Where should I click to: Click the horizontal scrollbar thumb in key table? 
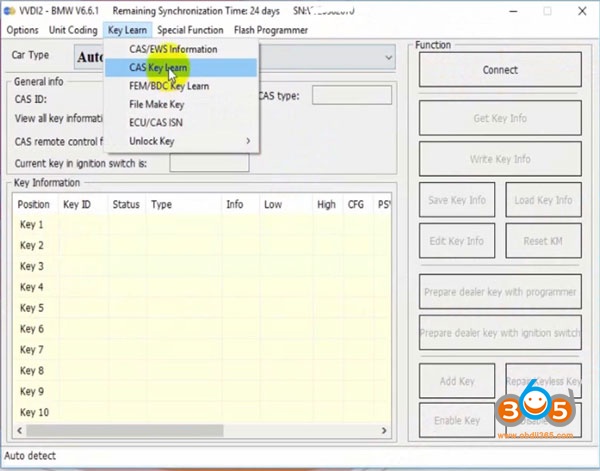click(x=125, y=430)
